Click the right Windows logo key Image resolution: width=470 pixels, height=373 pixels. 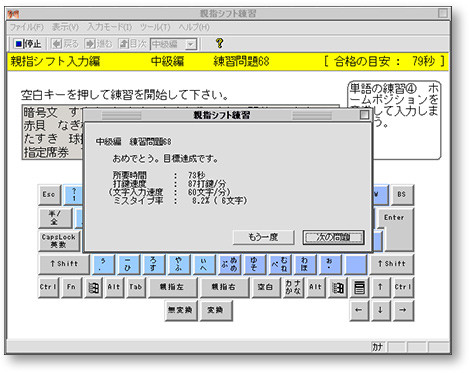pyautogui.click(x=338, y=287)
